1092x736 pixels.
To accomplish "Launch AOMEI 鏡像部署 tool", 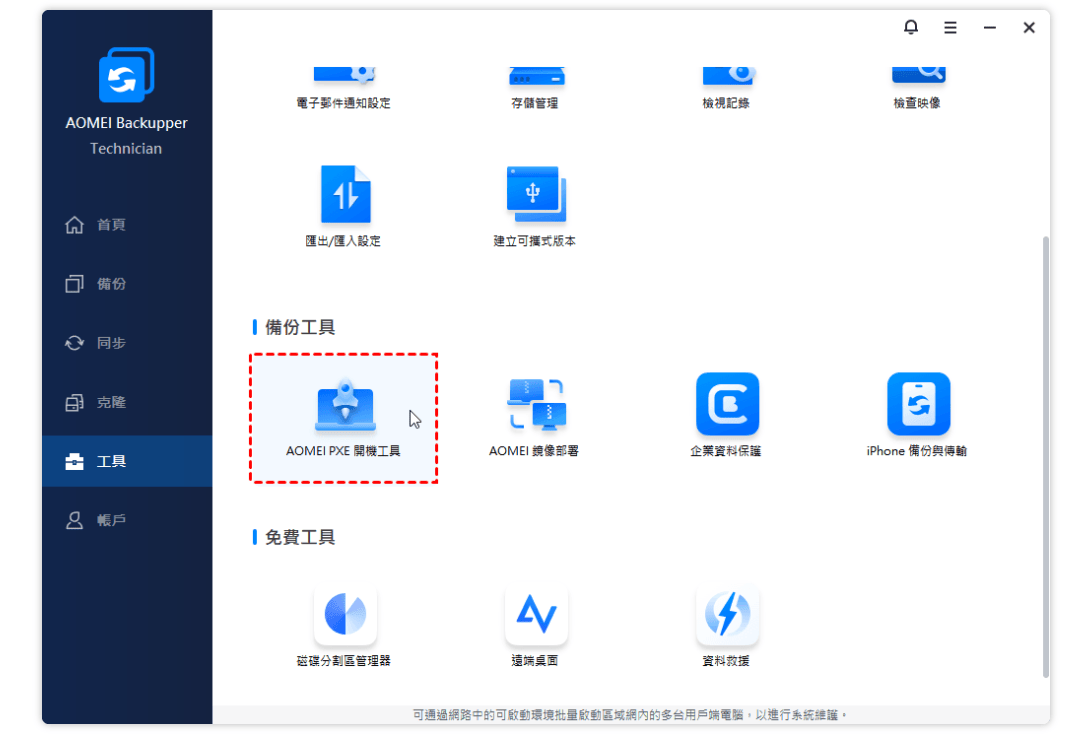I will [x=536, y=405].
